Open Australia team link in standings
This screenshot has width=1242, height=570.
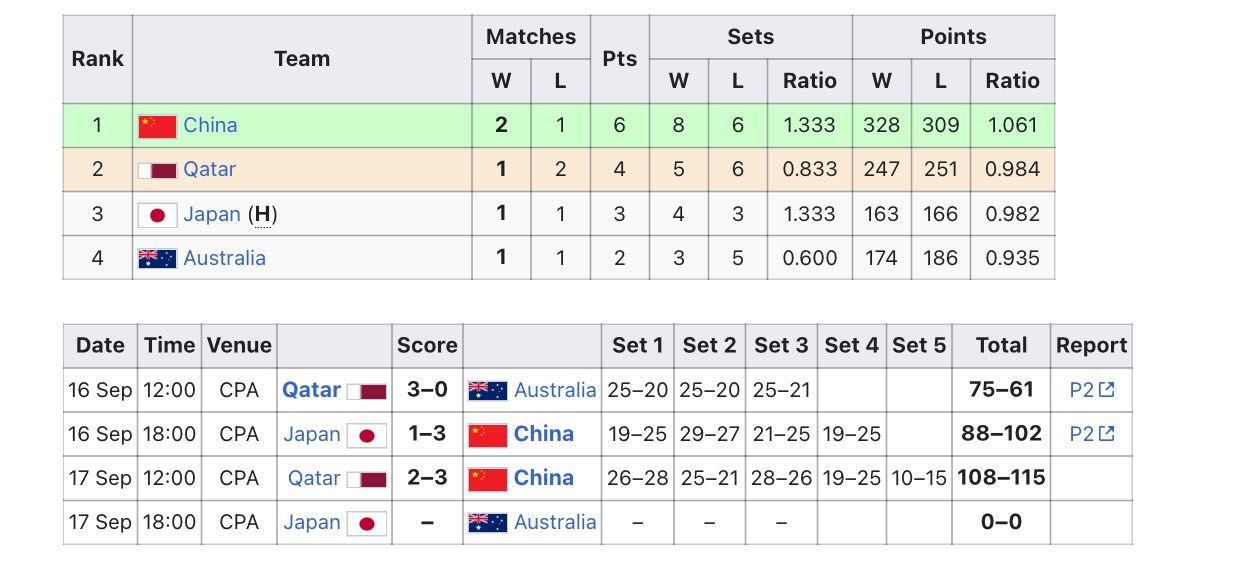(224, 258)
